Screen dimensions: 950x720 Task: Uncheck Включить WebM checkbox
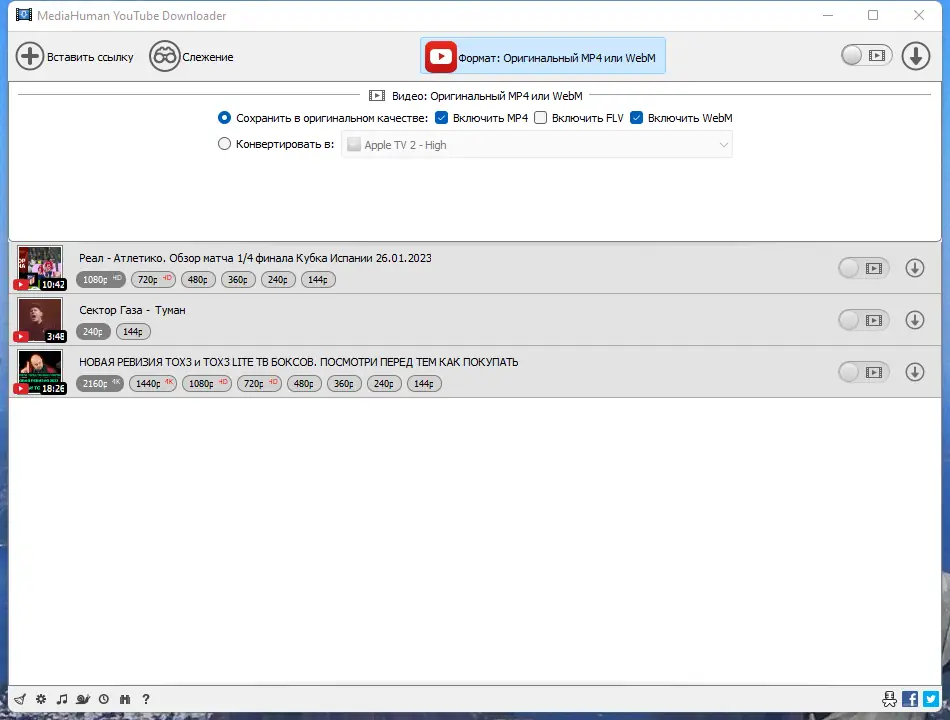point(636,118)
